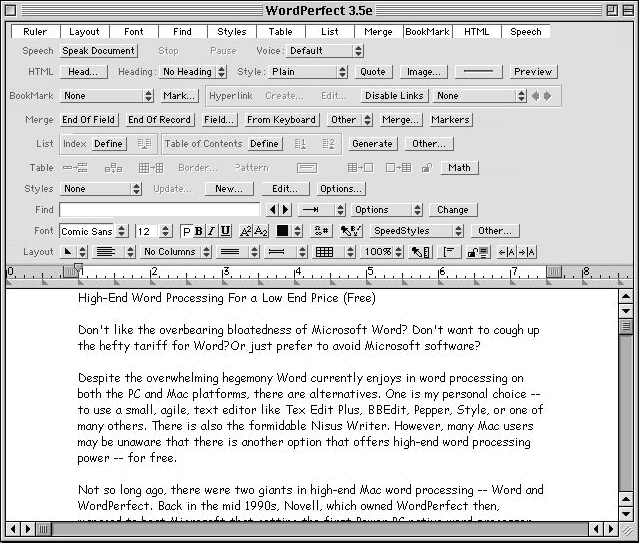
Task: Click the Speak Document button
Action: click(99, 51)
